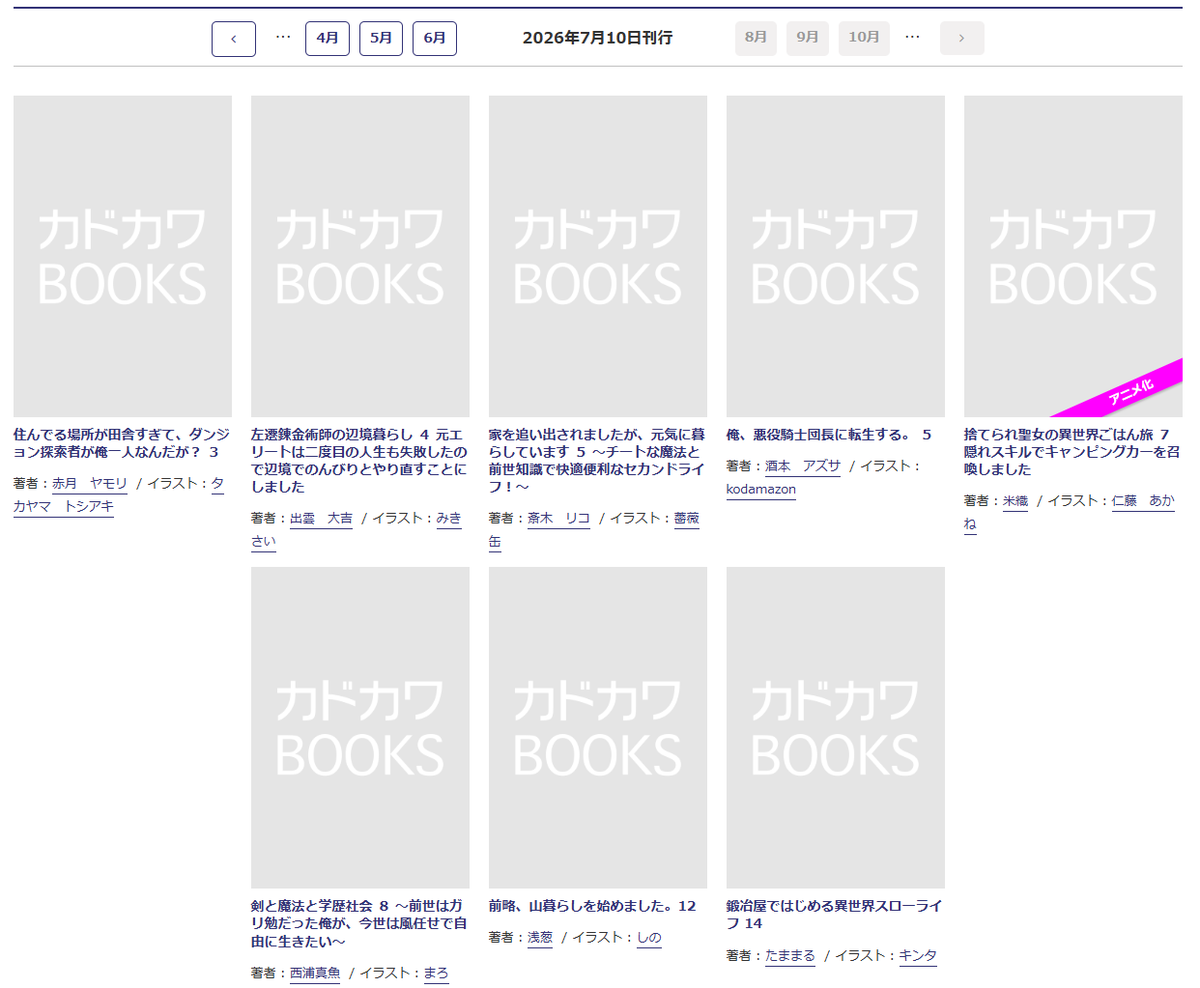Open title 左遷錬金術師の辺境暮らし 4
The width and height of the screenshot is (1200, 988).
(359, 460)
